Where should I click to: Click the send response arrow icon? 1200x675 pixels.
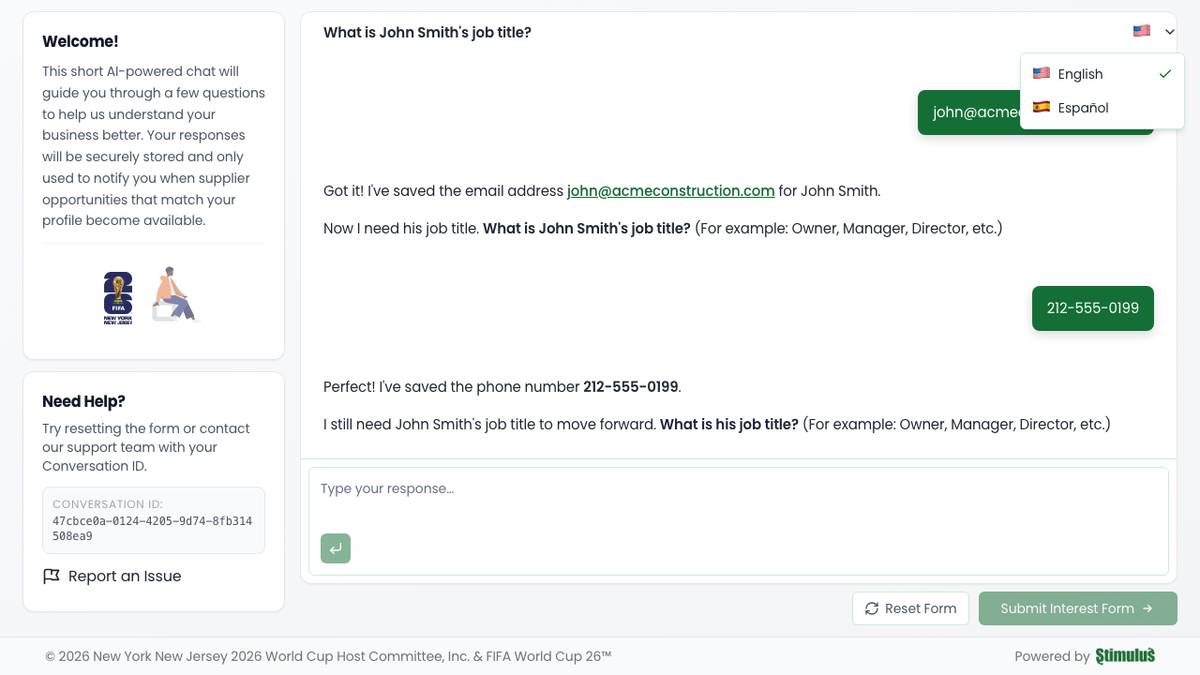[335, 548]
